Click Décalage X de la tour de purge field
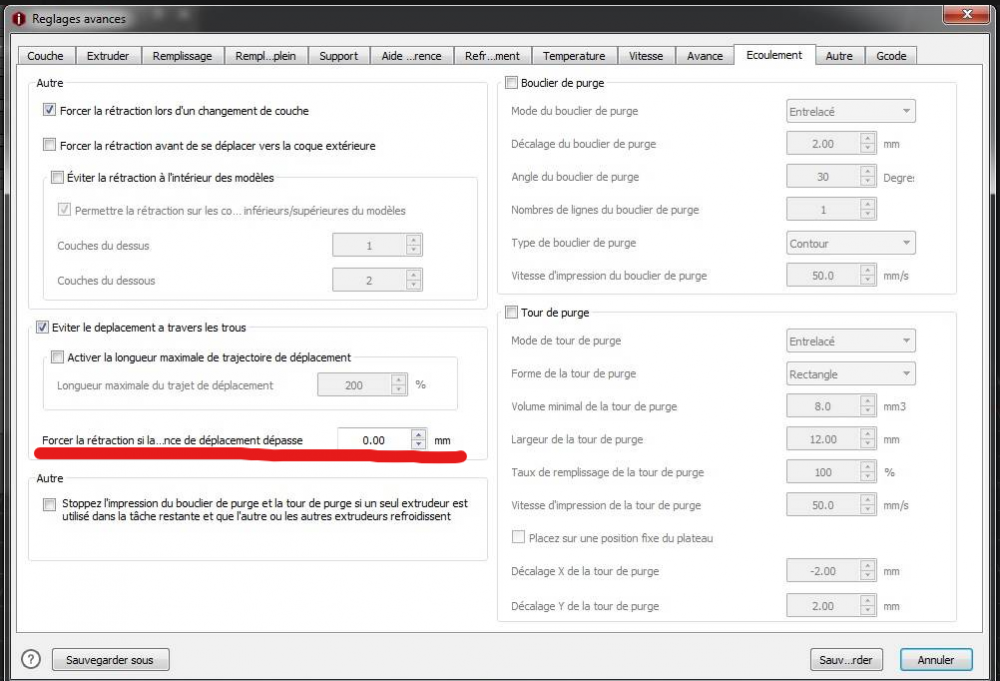1000x681 pixels. point(823,571)
